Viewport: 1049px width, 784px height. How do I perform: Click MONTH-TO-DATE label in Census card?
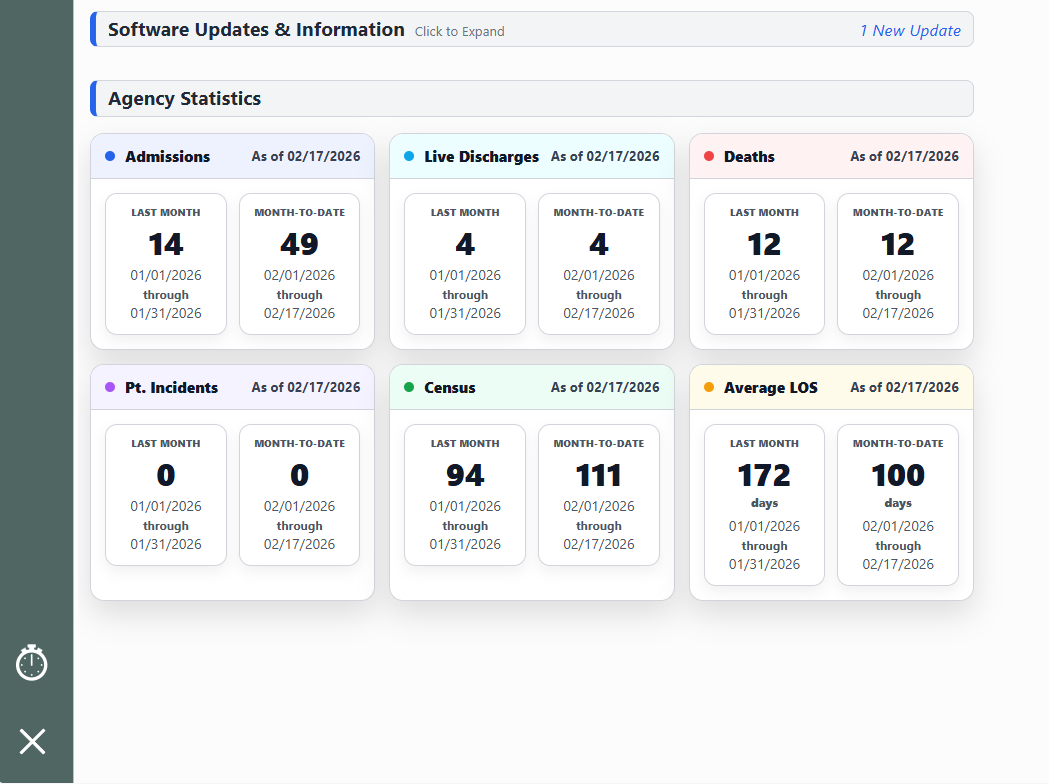599,444
